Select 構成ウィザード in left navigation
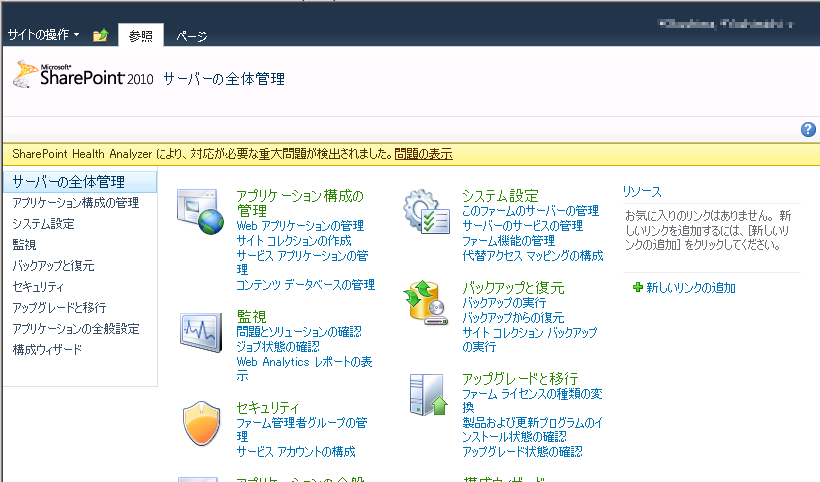Screen dimensions: 820x482 pyautogui.click(x=47, y=349)
